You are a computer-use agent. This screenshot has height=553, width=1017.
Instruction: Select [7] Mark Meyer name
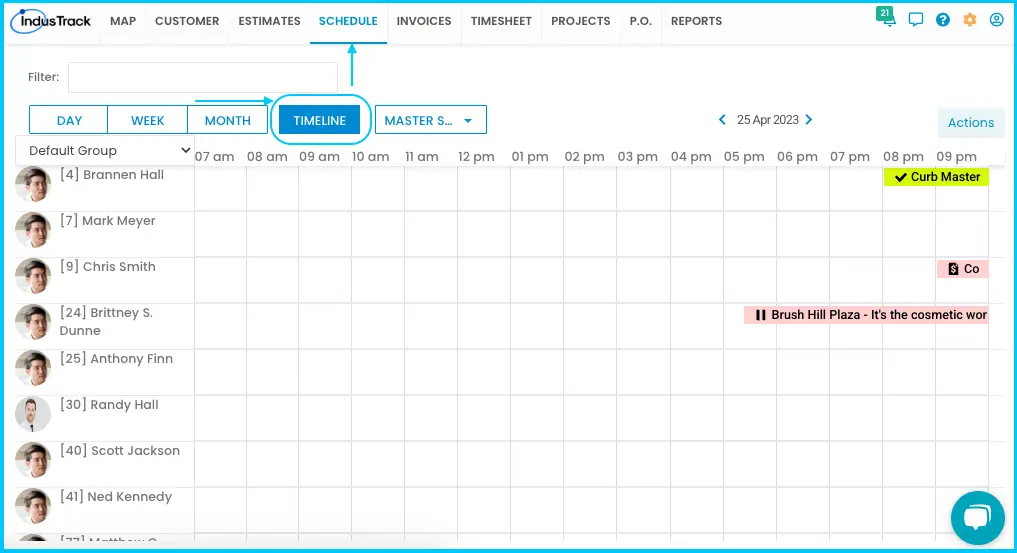108,221
